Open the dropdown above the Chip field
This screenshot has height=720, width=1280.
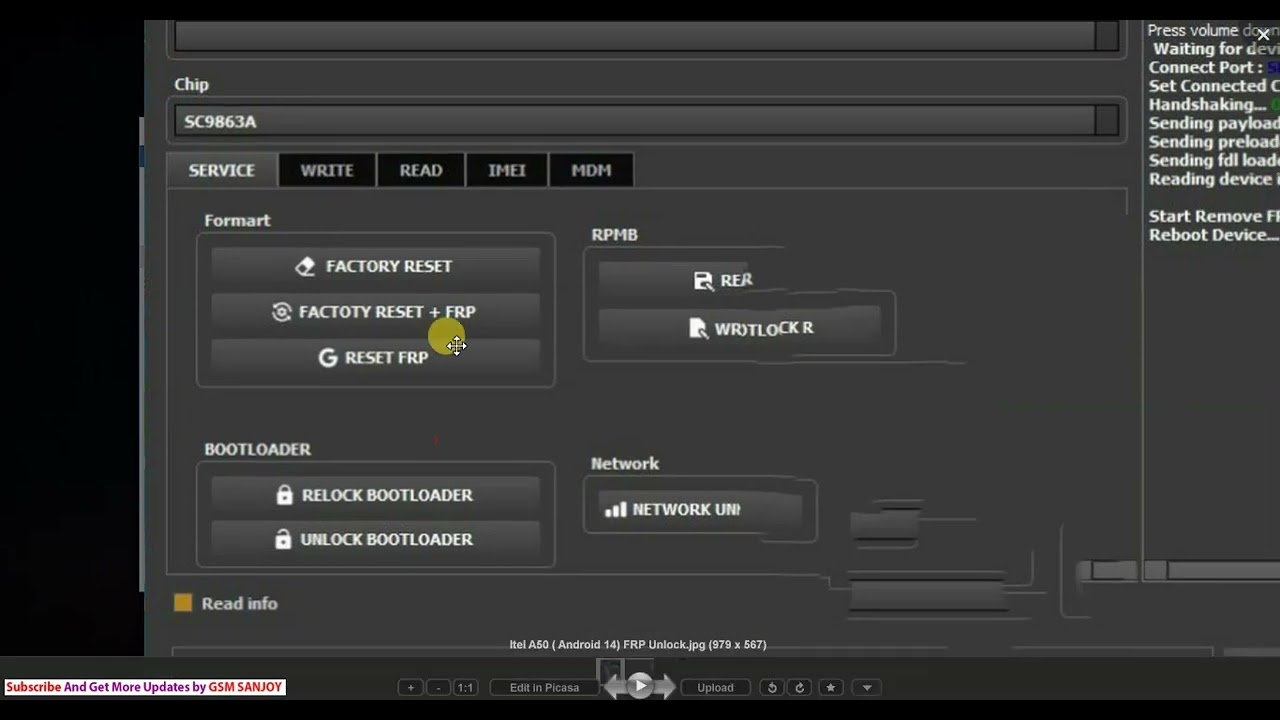tap(1106, 35)
